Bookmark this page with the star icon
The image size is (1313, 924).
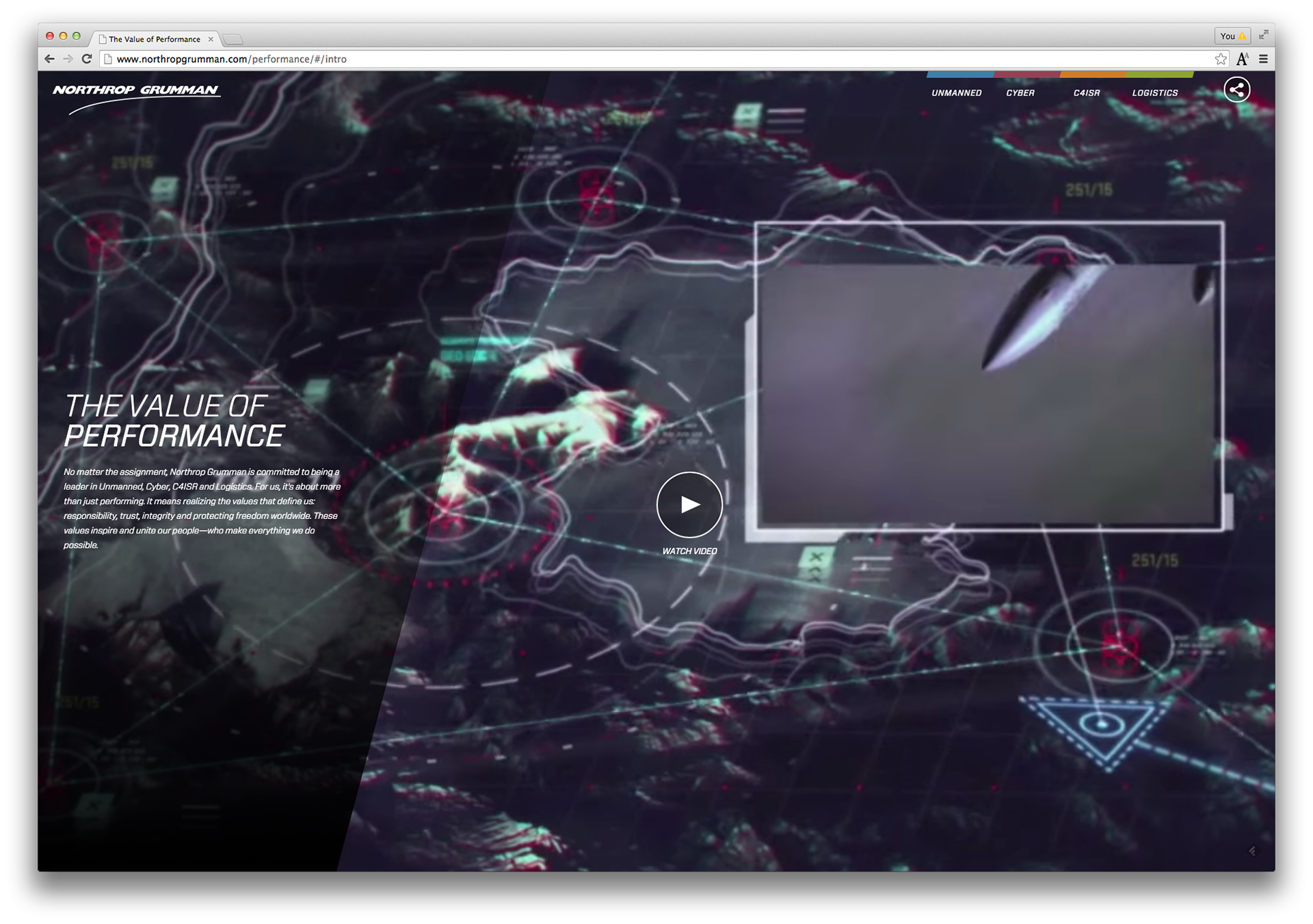point(1221,59)
